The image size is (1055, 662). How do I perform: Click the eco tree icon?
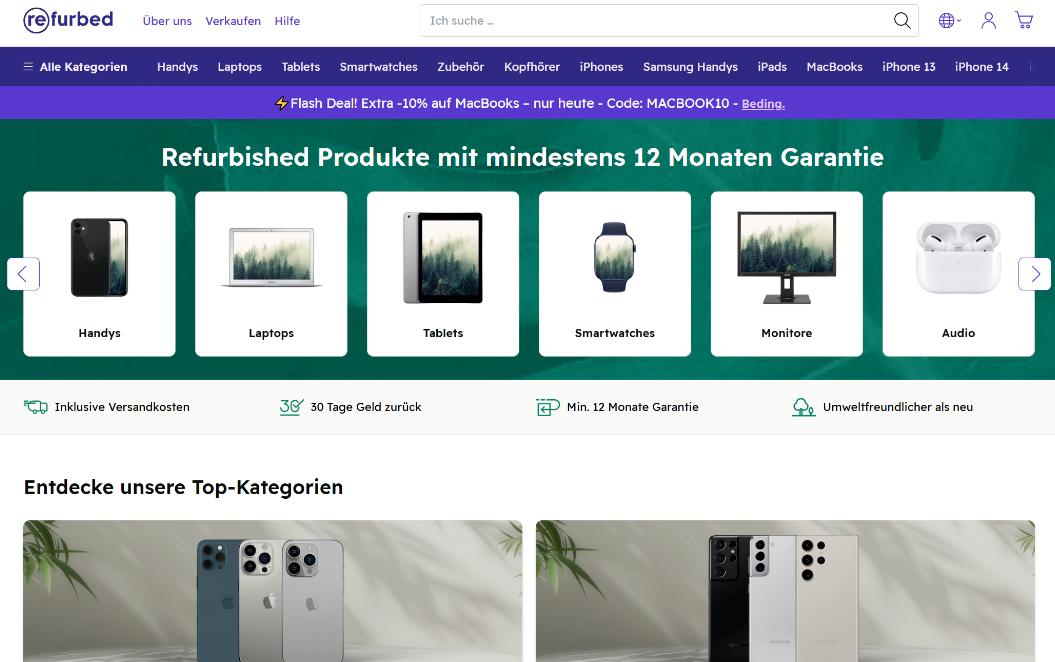click(x=803, y=407)
